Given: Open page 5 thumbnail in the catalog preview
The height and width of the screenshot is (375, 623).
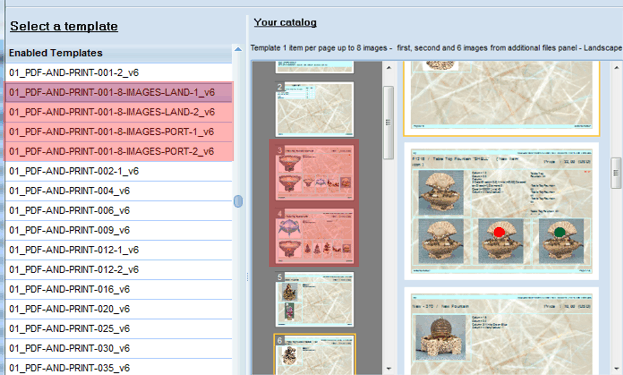Looking at the screenshot, I should 314,299.
